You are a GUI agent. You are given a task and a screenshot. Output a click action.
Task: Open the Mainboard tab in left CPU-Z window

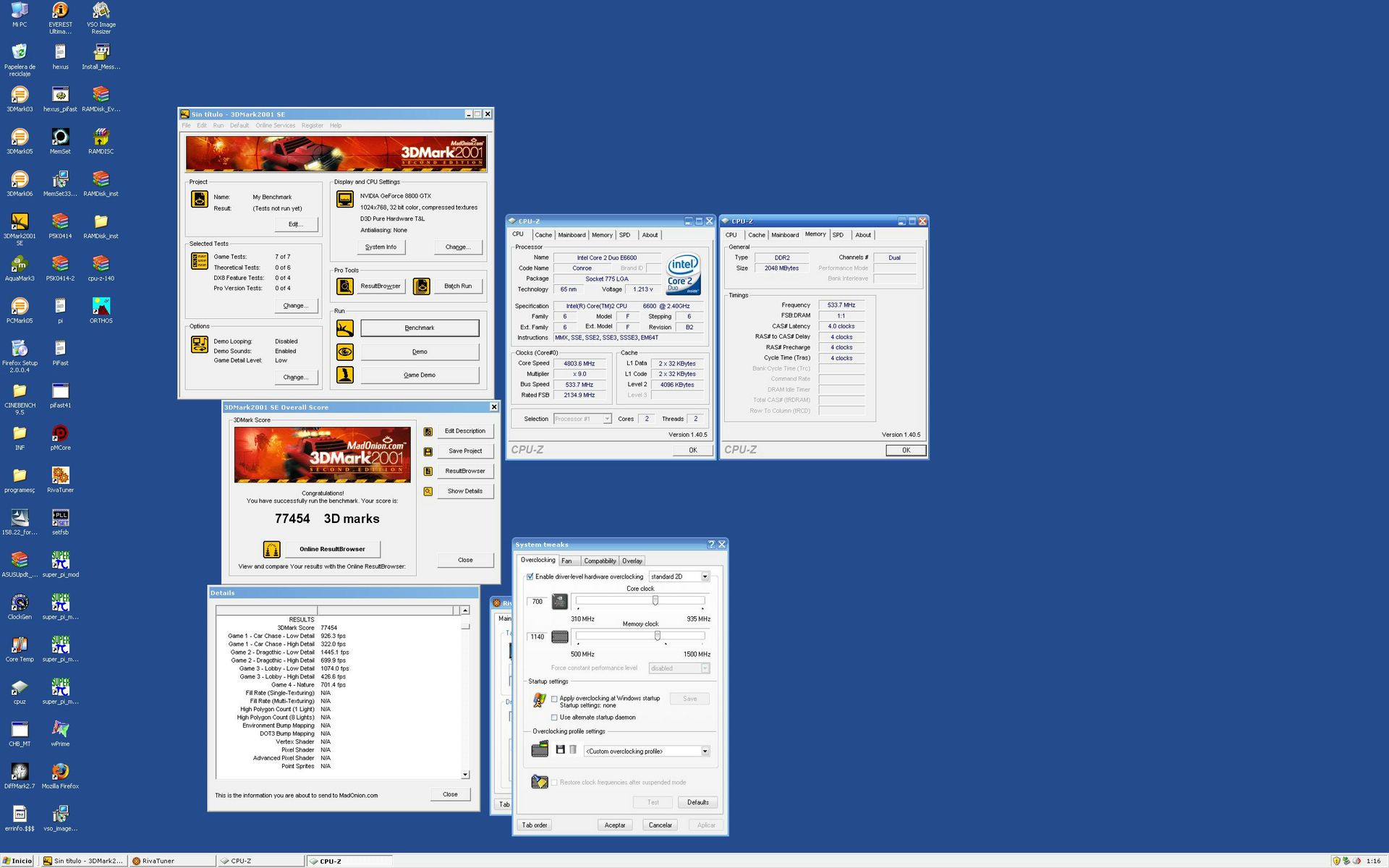[x=572, y=235]
